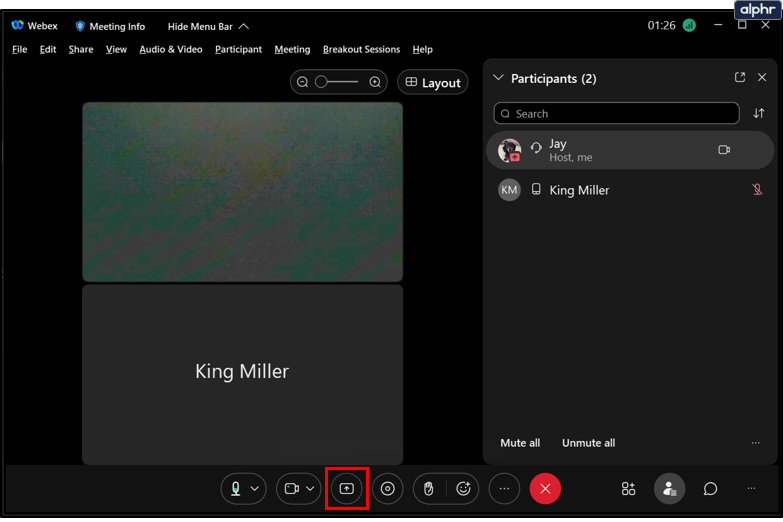The width and height of the screenshot is (783, 522).
Task: Click the Webex logo in title bar
Action: click(17, 25)
